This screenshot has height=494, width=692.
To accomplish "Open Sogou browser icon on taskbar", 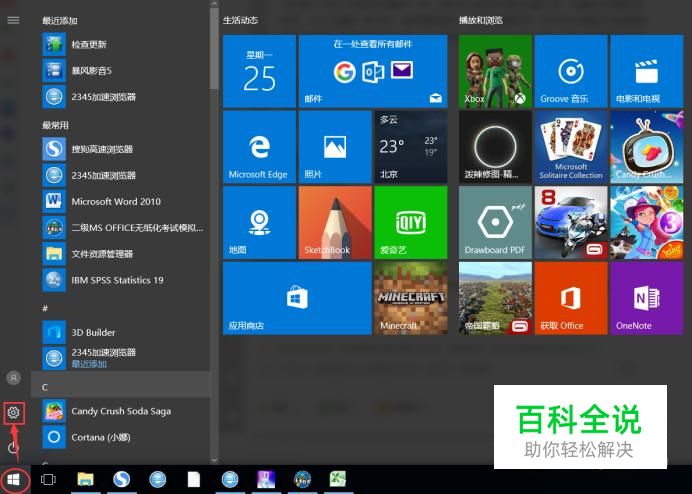I will point(121,479).
